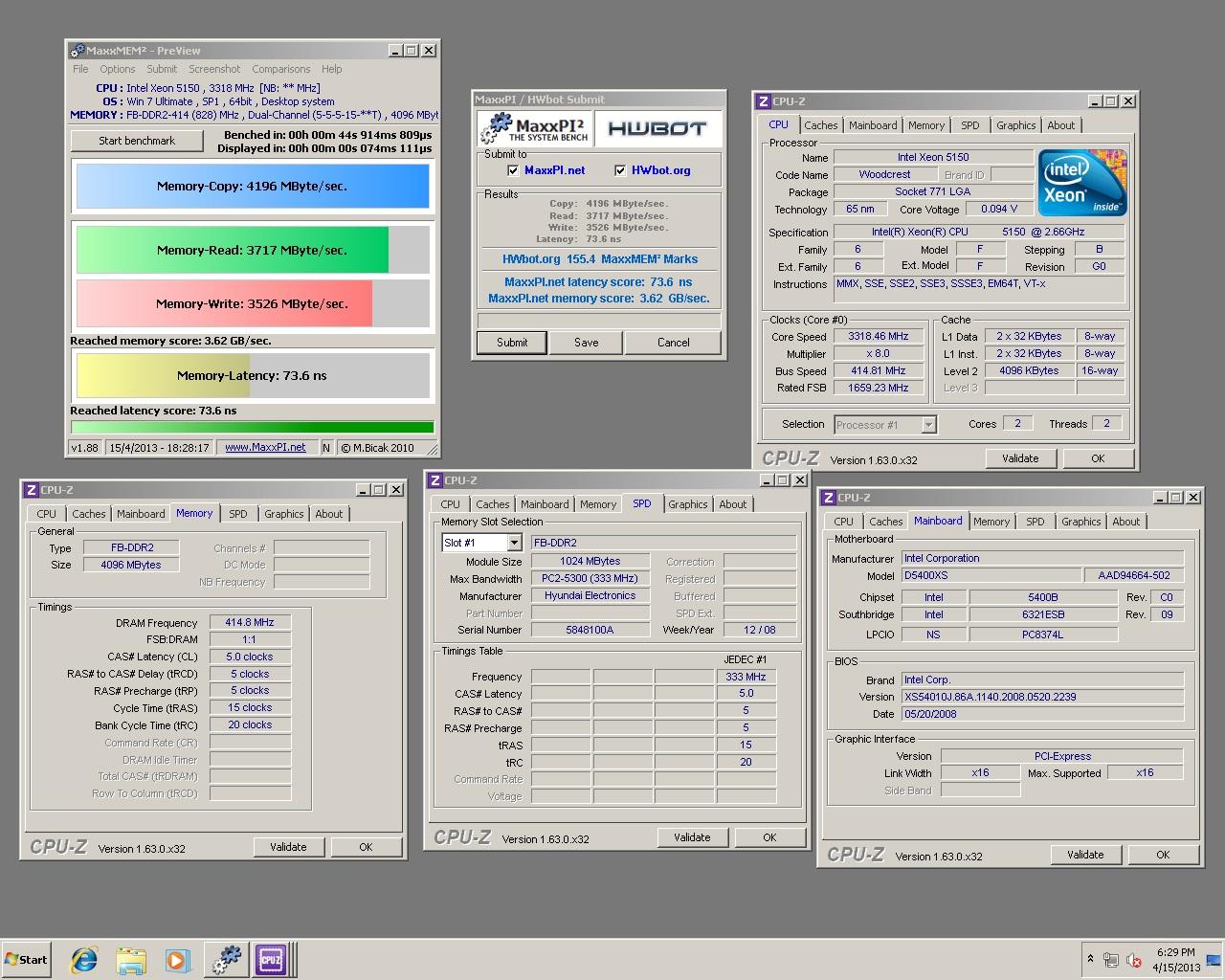Open the Options menu in MaxxMEM²
Viewport: 1225px width, 980px height.
(x=117, y=69)
